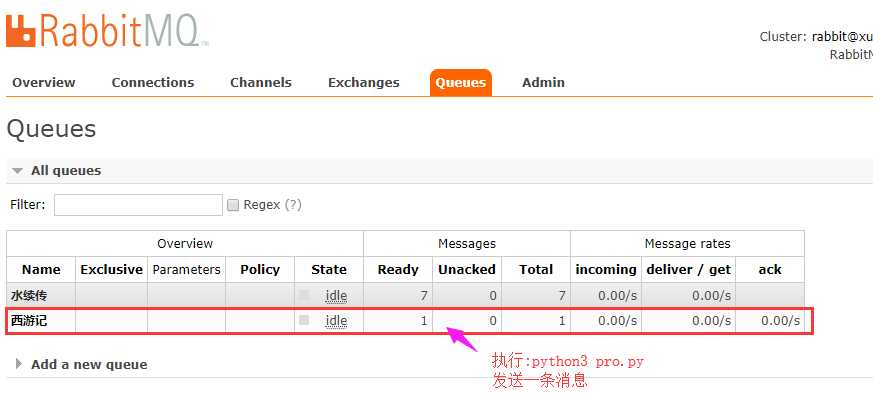Click the Message rates group header
Image resolution: width=873 pixels, height=393 pixels.
click(687, 243)
